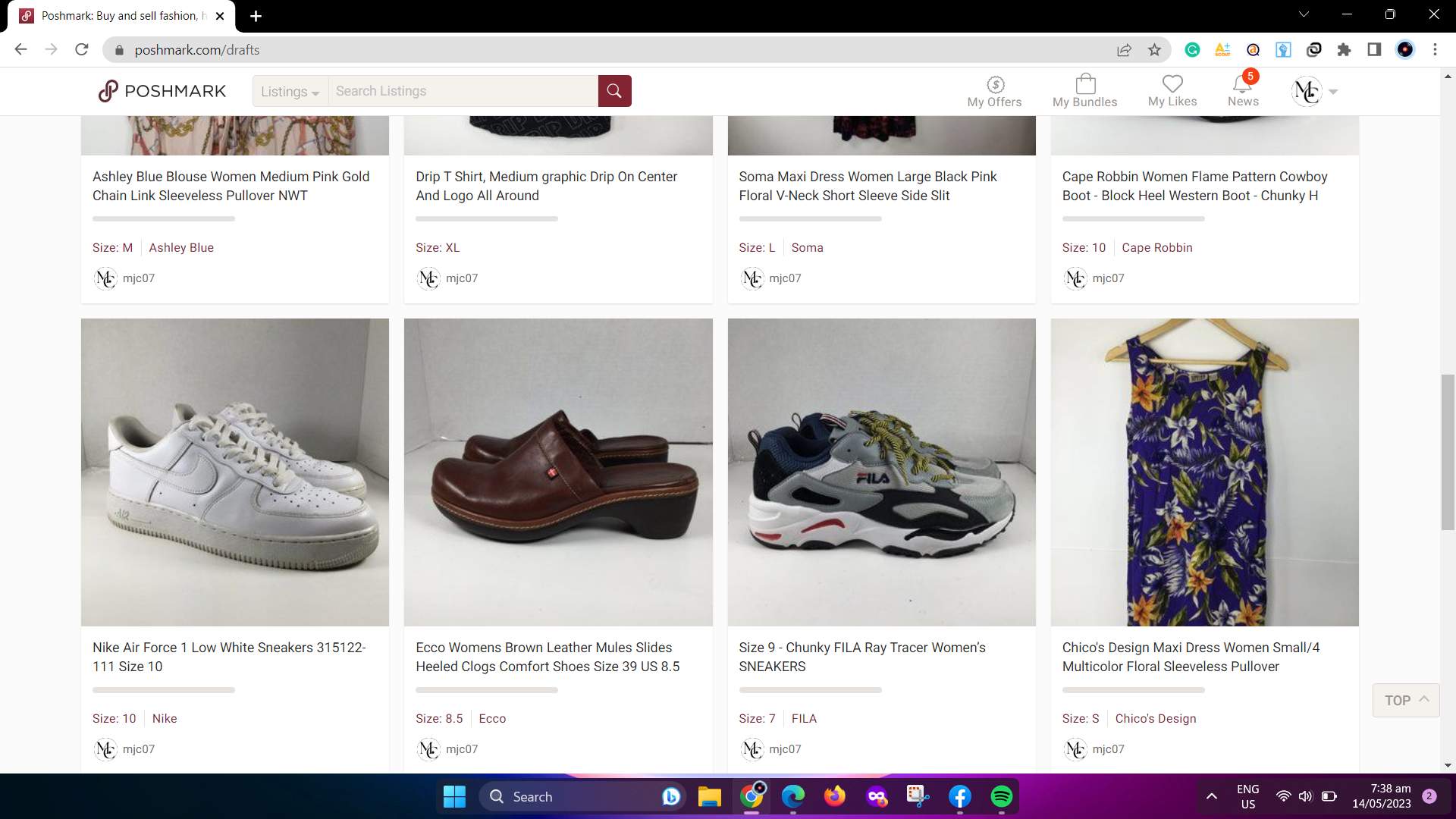The height and width of the screenshot is (819, 1456).
Task: Open the Nike Air Force 1 thumbnail
Action: [235, 472]
